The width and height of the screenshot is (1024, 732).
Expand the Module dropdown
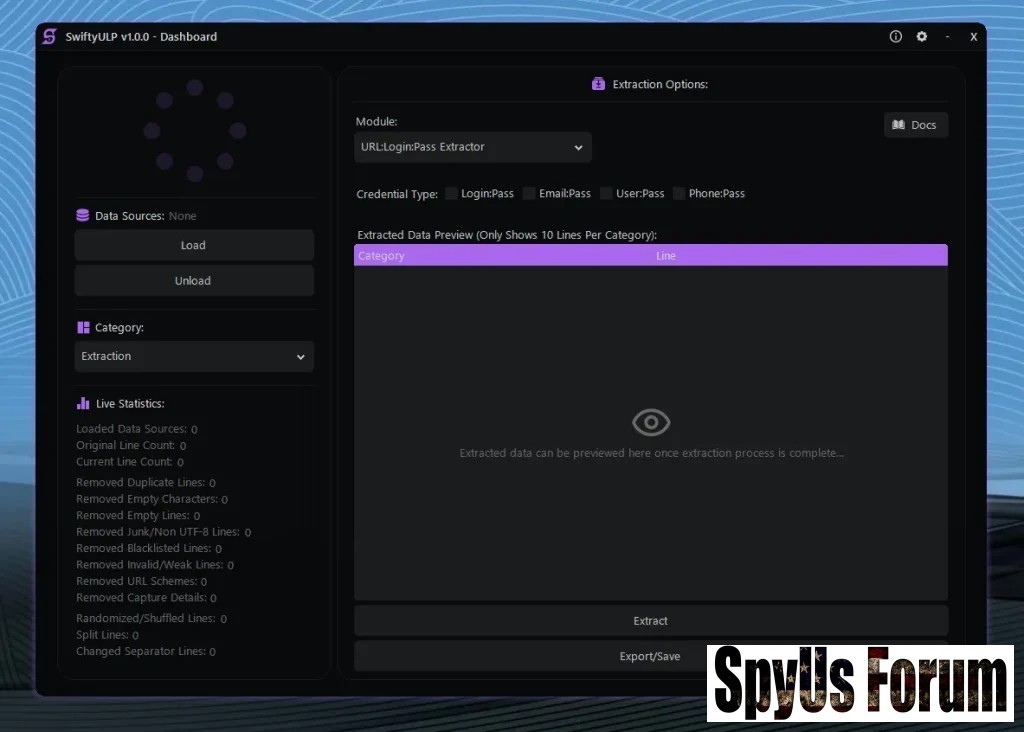[473, 148]
